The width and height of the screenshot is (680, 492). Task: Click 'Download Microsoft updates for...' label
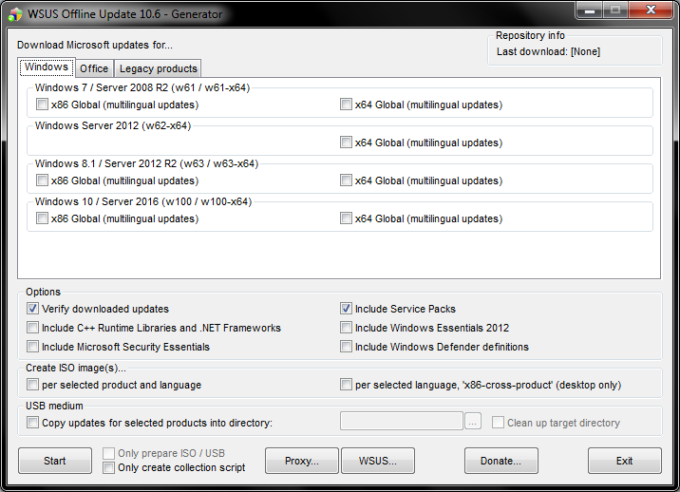95,45
